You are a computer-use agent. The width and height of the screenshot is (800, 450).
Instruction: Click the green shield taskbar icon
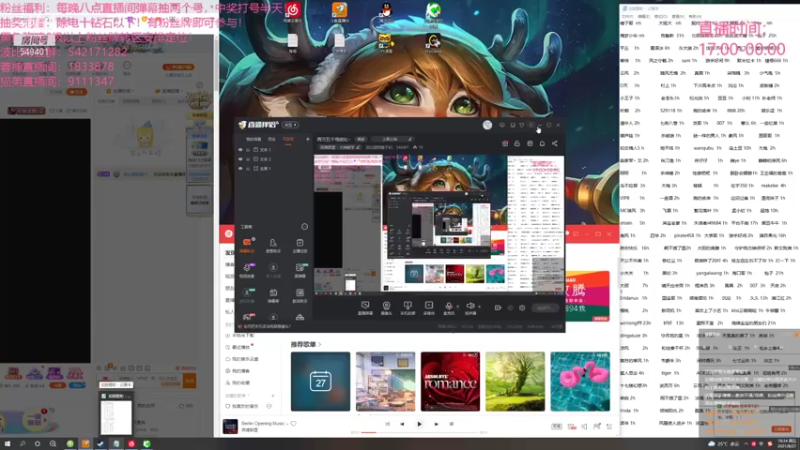click(x=147, y=444)
